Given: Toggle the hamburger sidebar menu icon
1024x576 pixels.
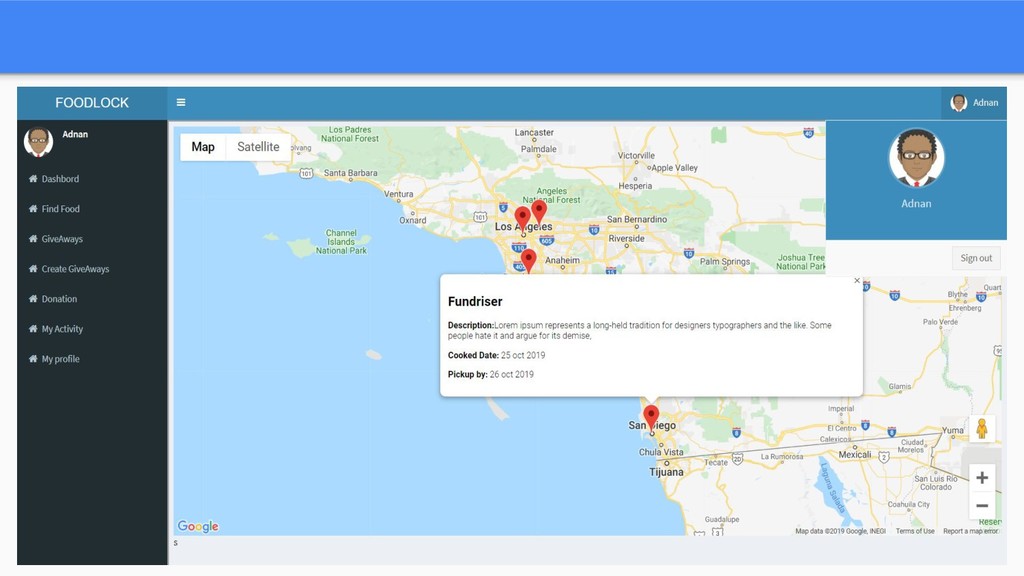Looking at the screenshot, I should coord(181,102).
